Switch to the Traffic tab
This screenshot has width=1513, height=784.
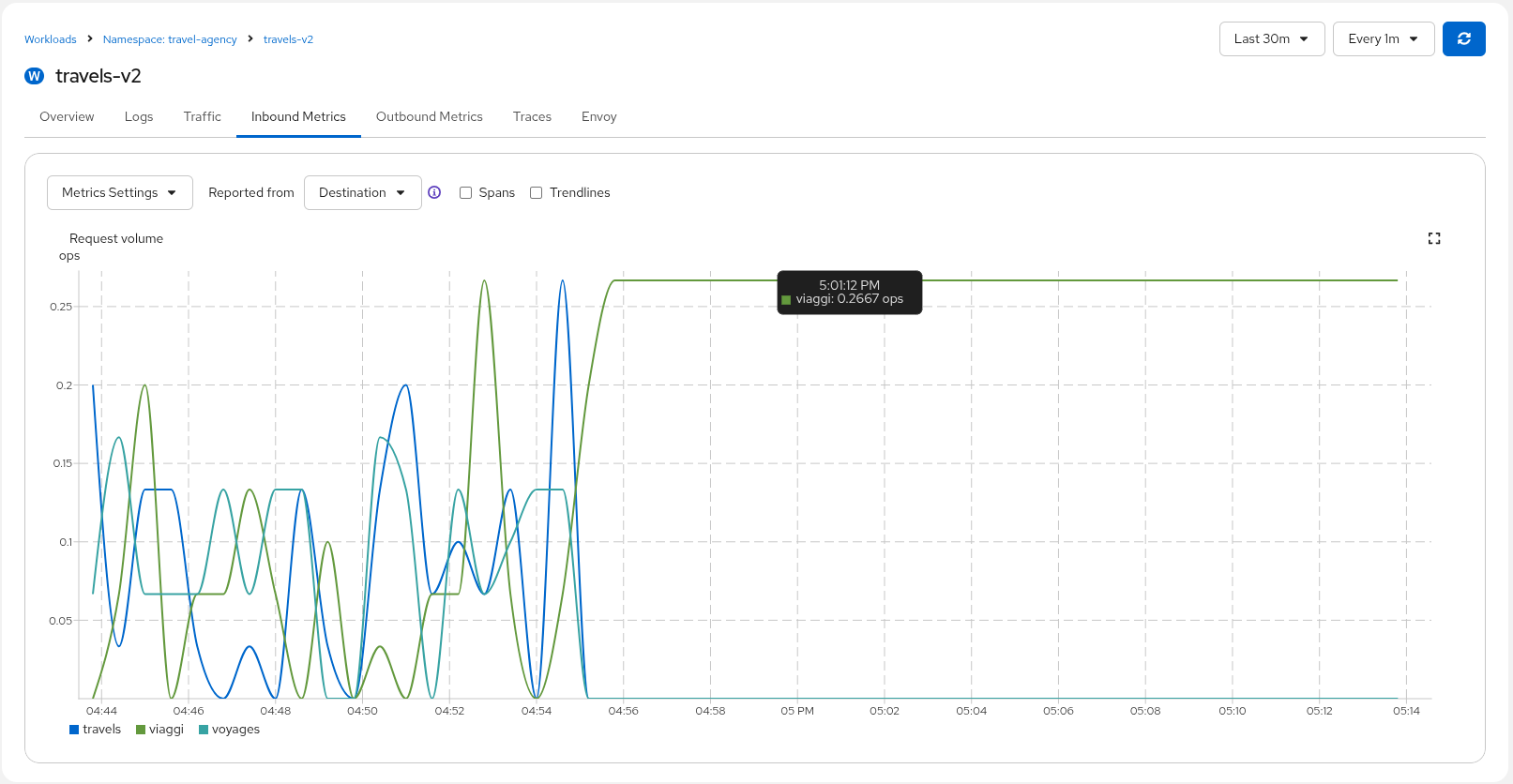tap(203, 117)
